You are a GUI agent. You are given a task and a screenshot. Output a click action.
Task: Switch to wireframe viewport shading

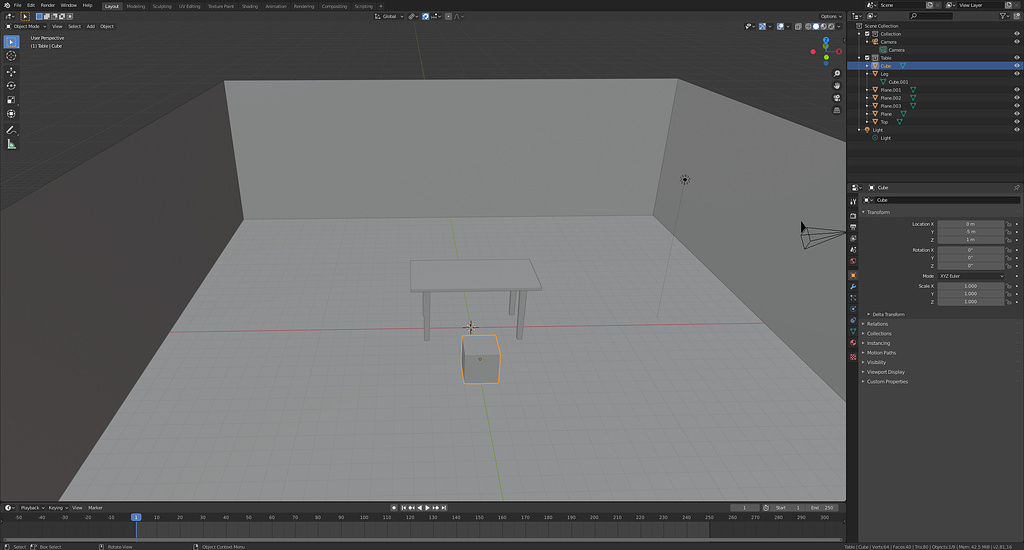(x=808, y=26)
